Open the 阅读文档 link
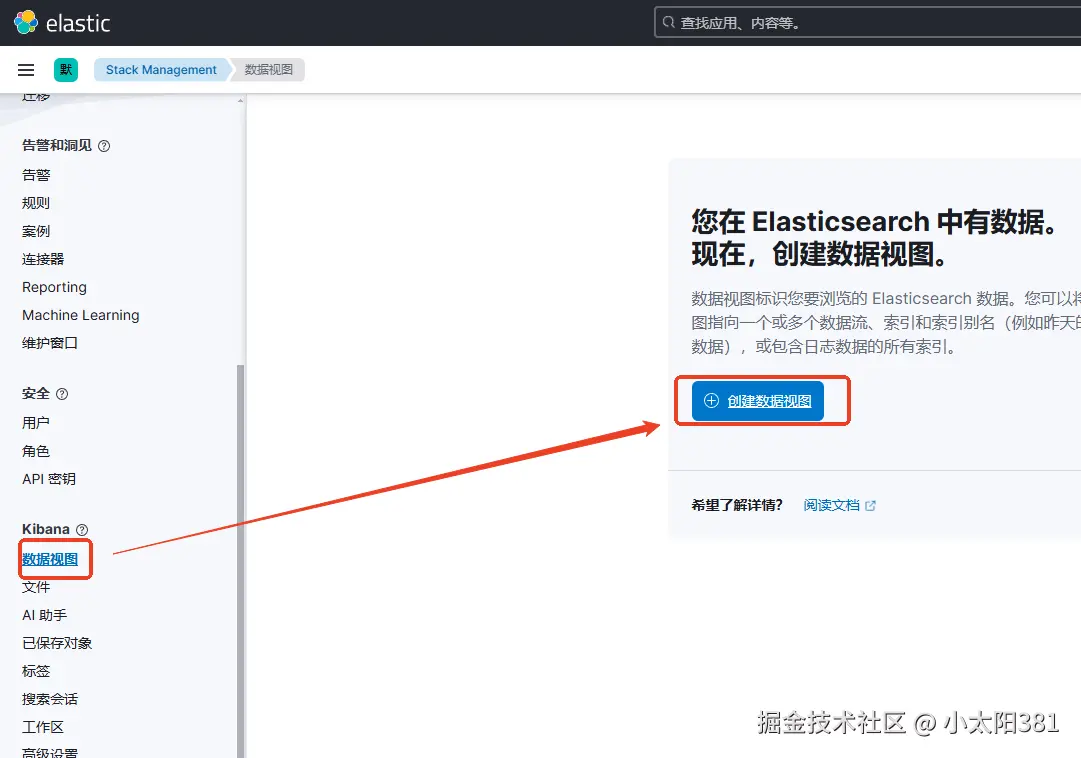 831,506
